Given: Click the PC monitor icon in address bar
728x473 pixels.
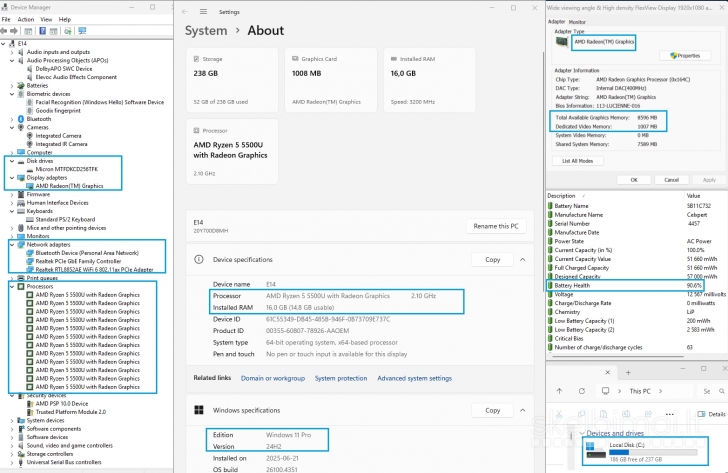Looking at the screenshot, I should click(x=605, y=391).
